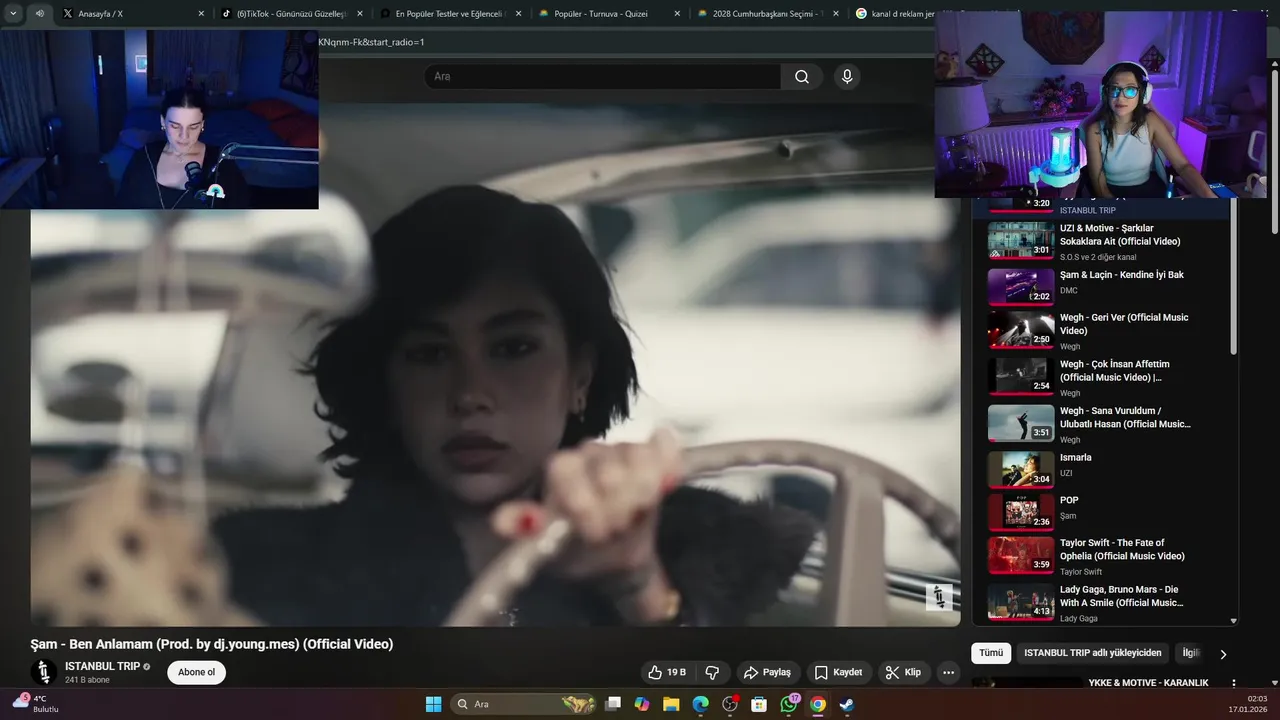Play Ismarla by UZI thumbnail
This screenshot has width=1280, height=720.
pyautogui.click(x=1021, y=469)
